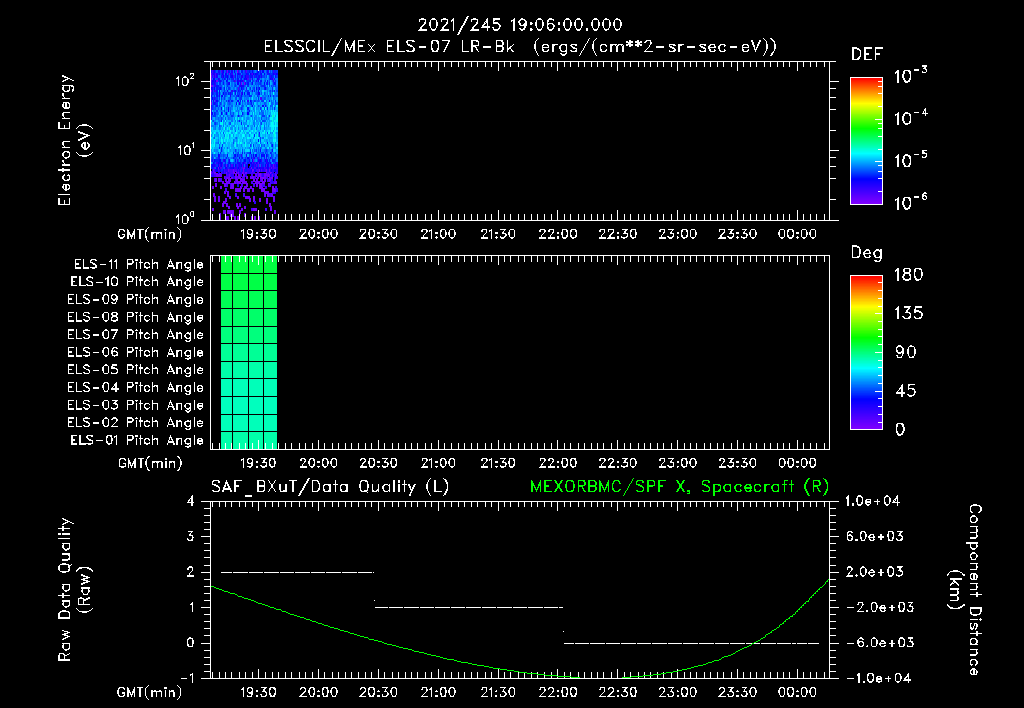Image resolution: width=1024 pixels, height=708 pixels.
Task: Click the 135 value on Deg scale
Action: coord(908,313)
